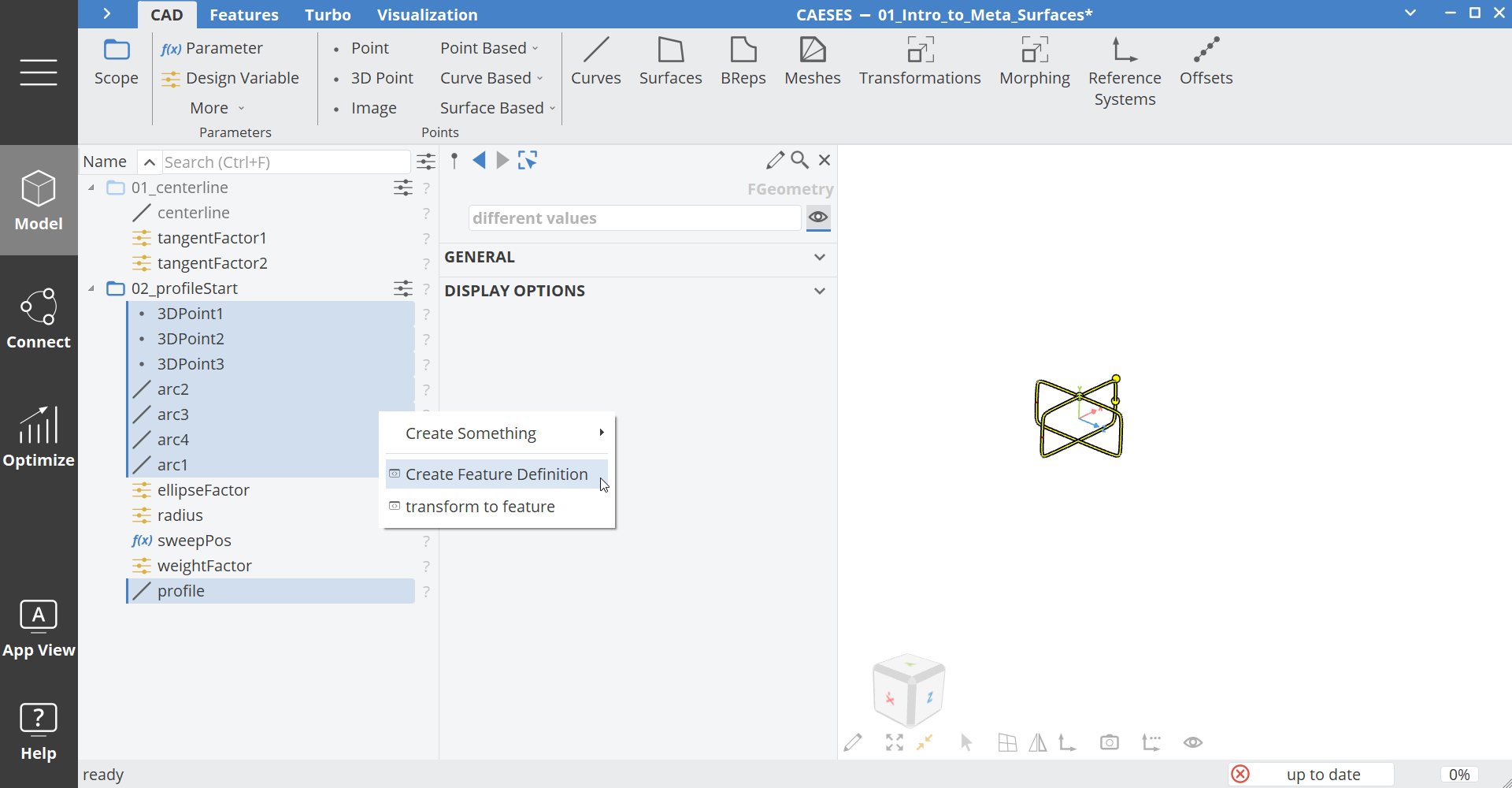This screenshot has height=788, width=1512.
Task: Choose Create Feature Definition from context menu
Action: (x=496, y=474)
